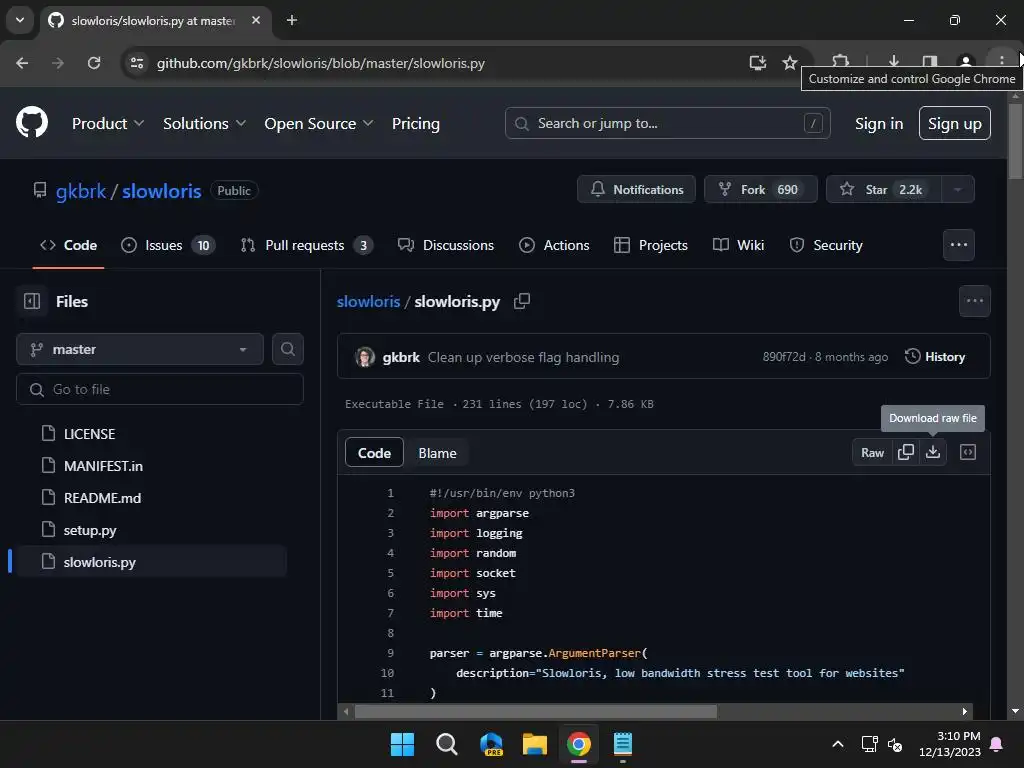Open Chrome extensions puzzle icon

pos(840,63)
